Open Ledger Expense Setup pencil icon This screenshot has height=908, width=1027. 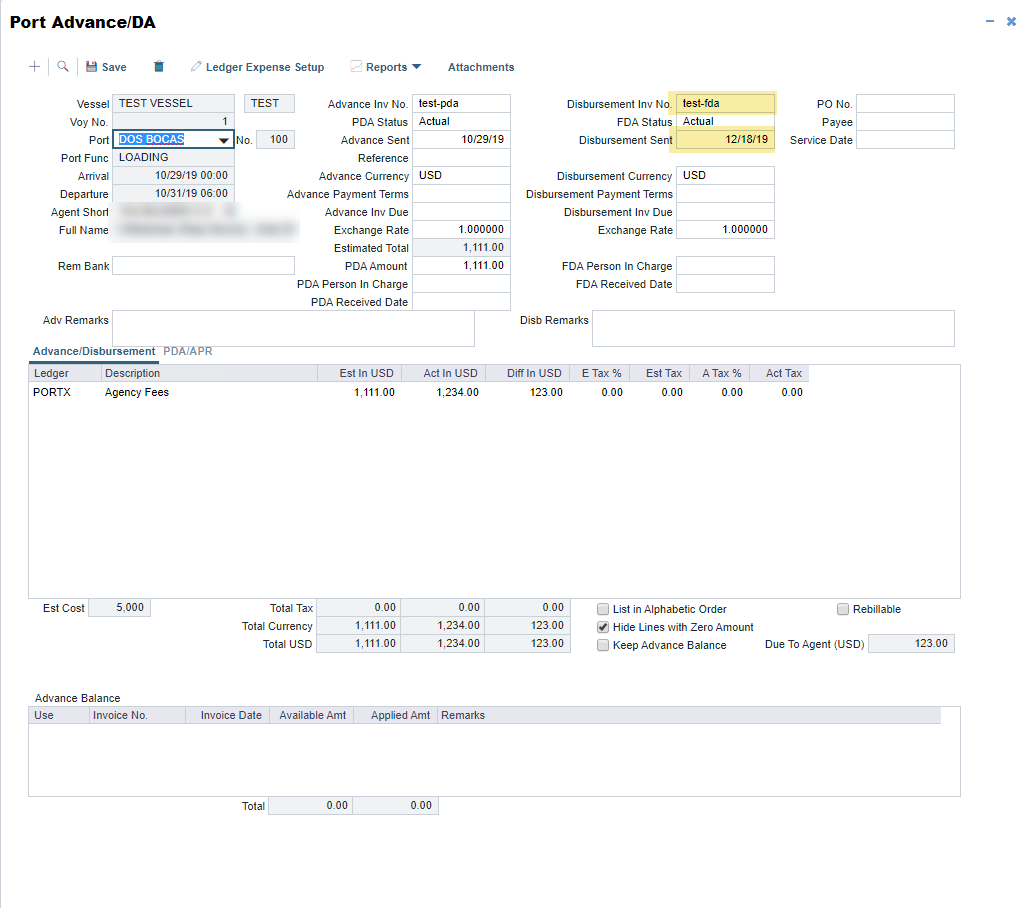coord(197,67)
